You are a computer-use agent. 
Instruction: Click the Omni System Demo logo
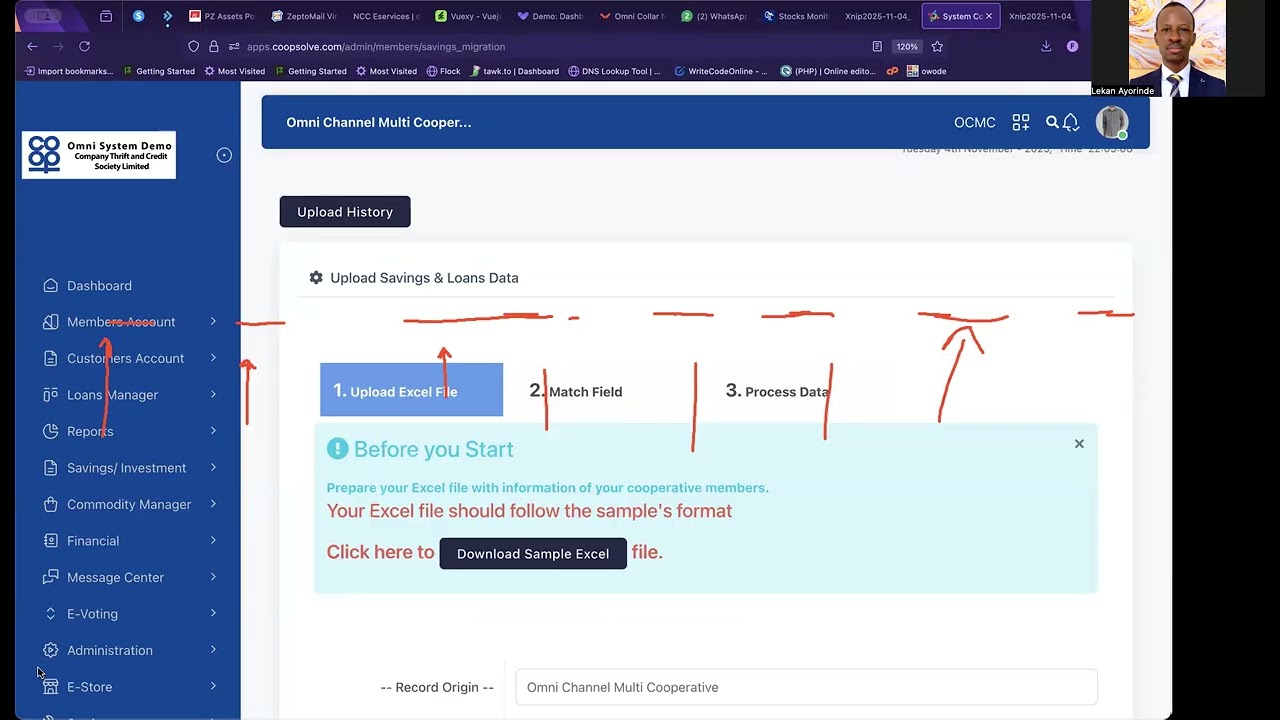[x=99, y=155]
